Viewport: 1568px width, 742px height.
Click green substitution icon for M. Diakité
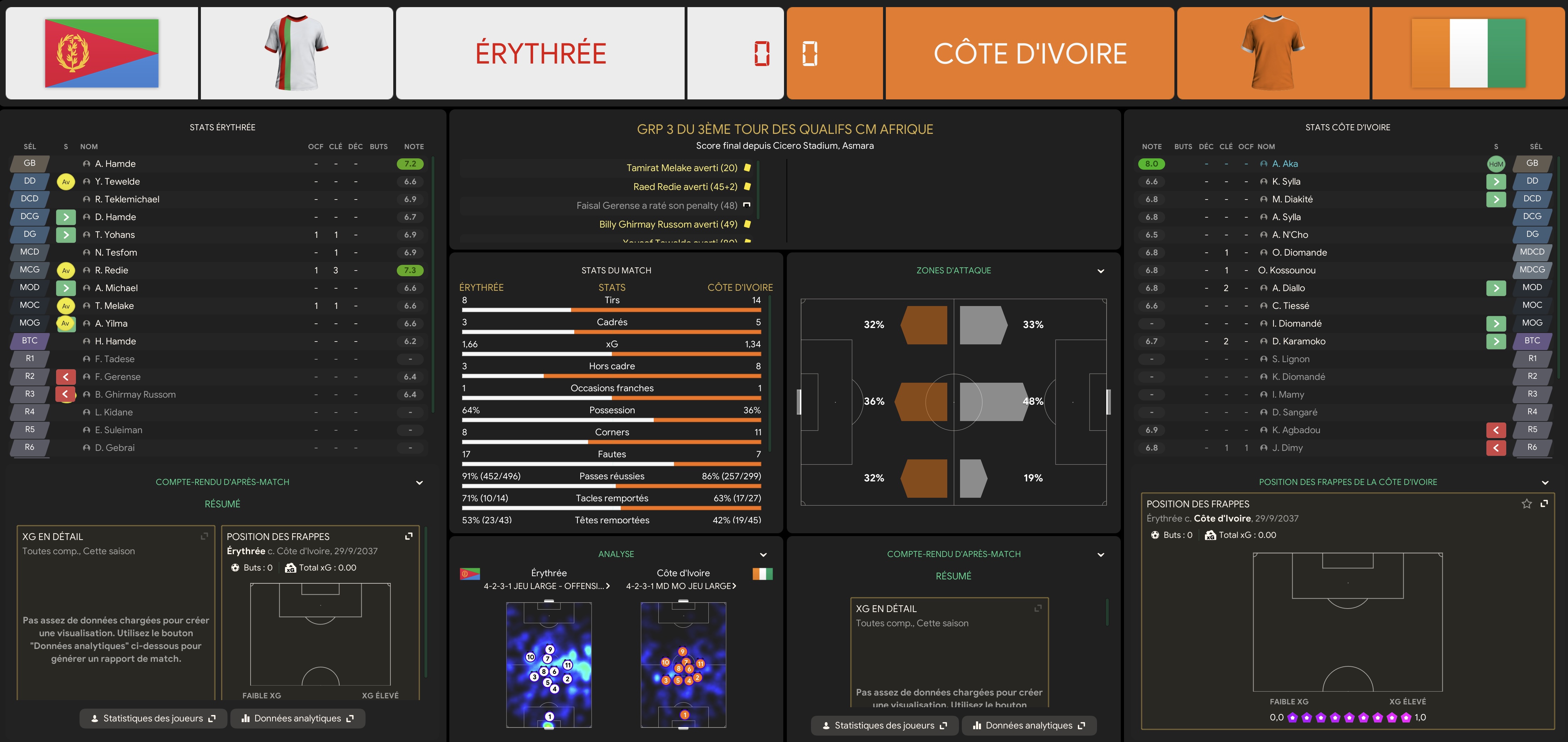1496,199
